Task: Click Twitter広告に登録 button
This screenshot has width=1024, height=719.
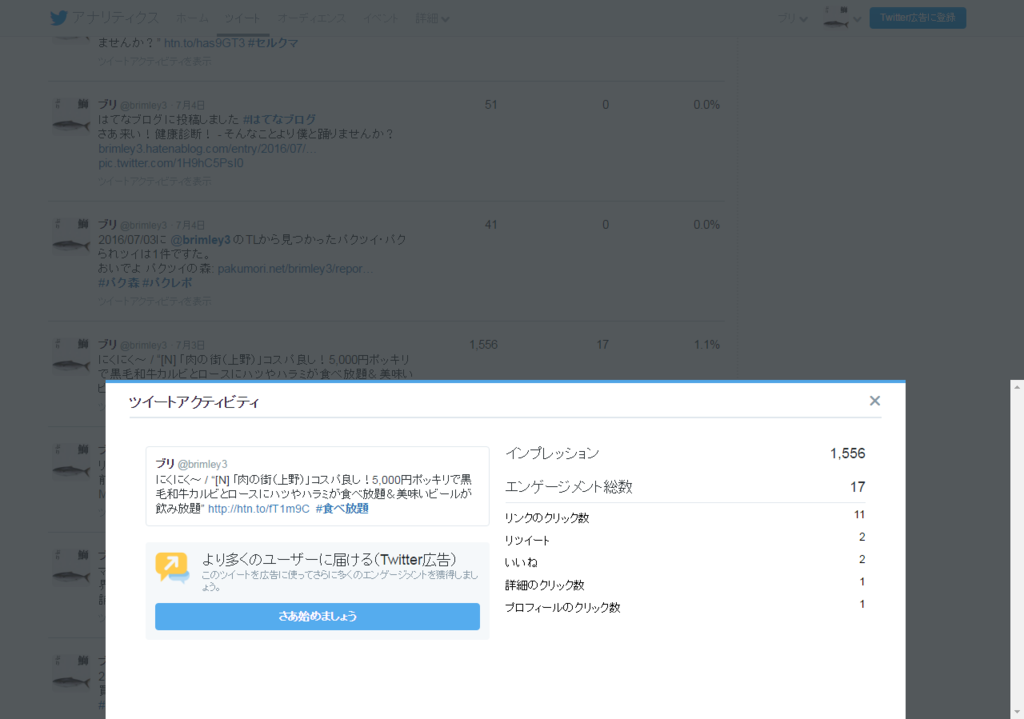Action: click(918, 18)
